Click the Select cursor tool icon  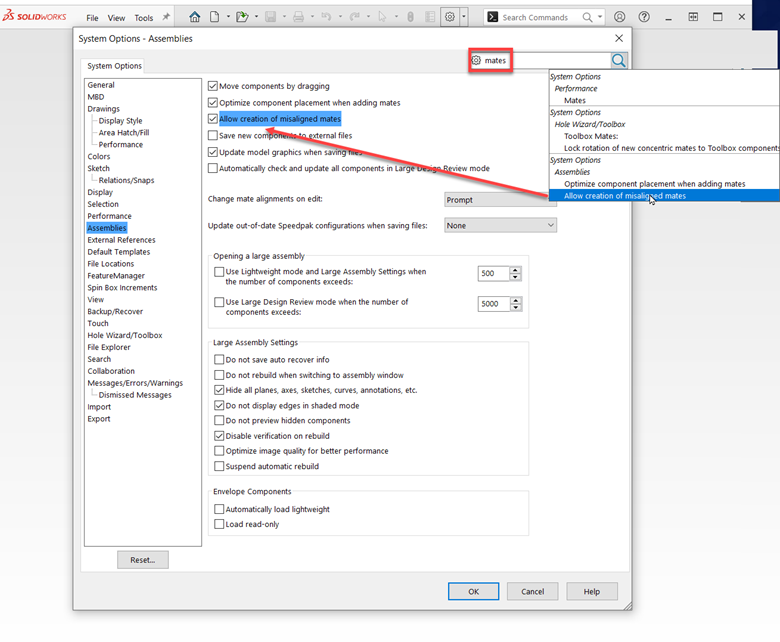[382, 17]
